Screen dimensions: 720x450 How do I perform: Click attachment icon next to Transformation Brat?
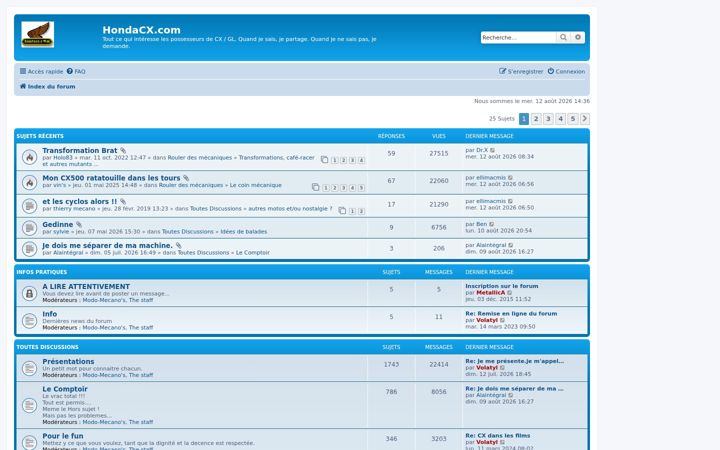123,151
